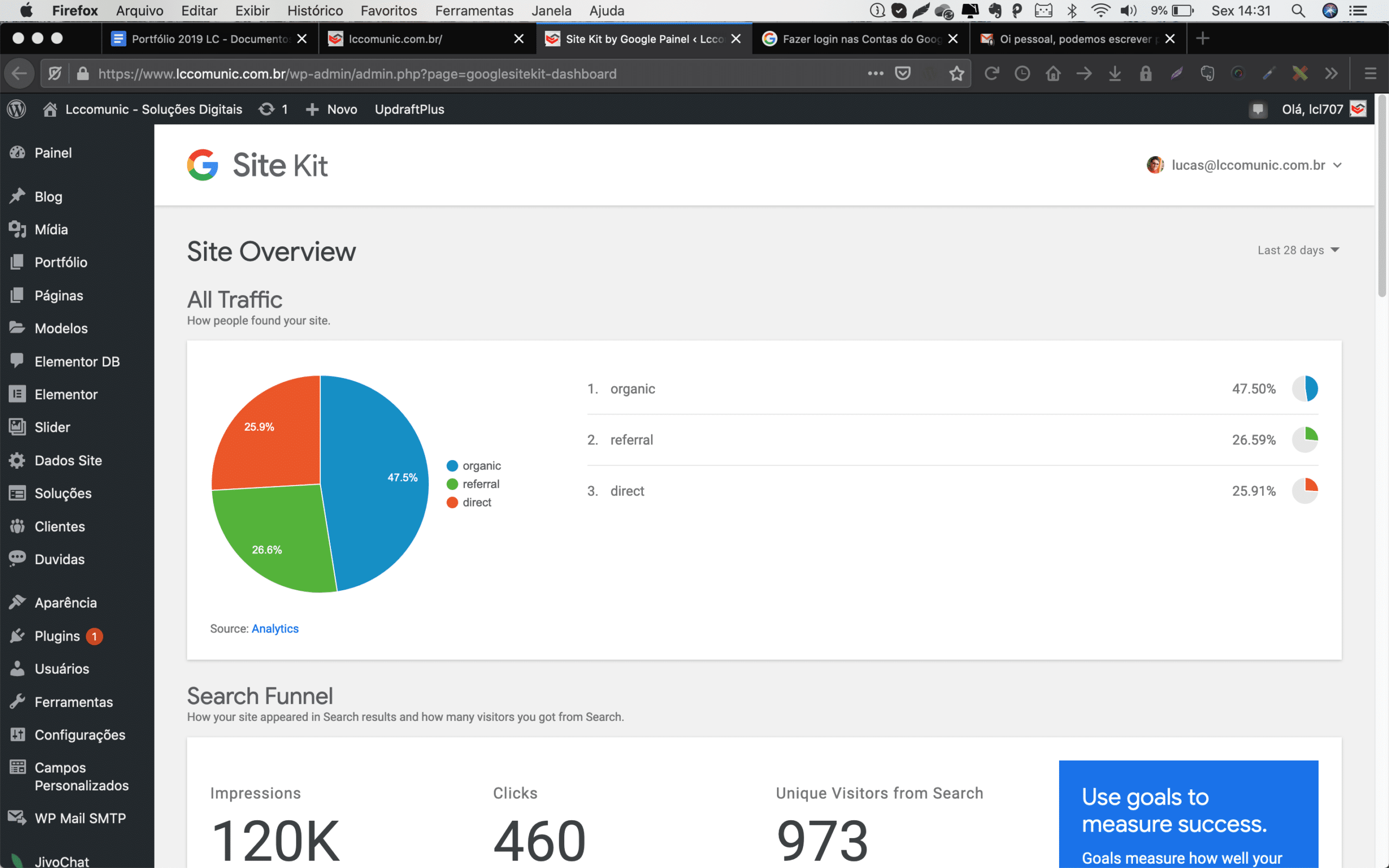
Task: Open the Analytics source link
Action: [275, 629]
